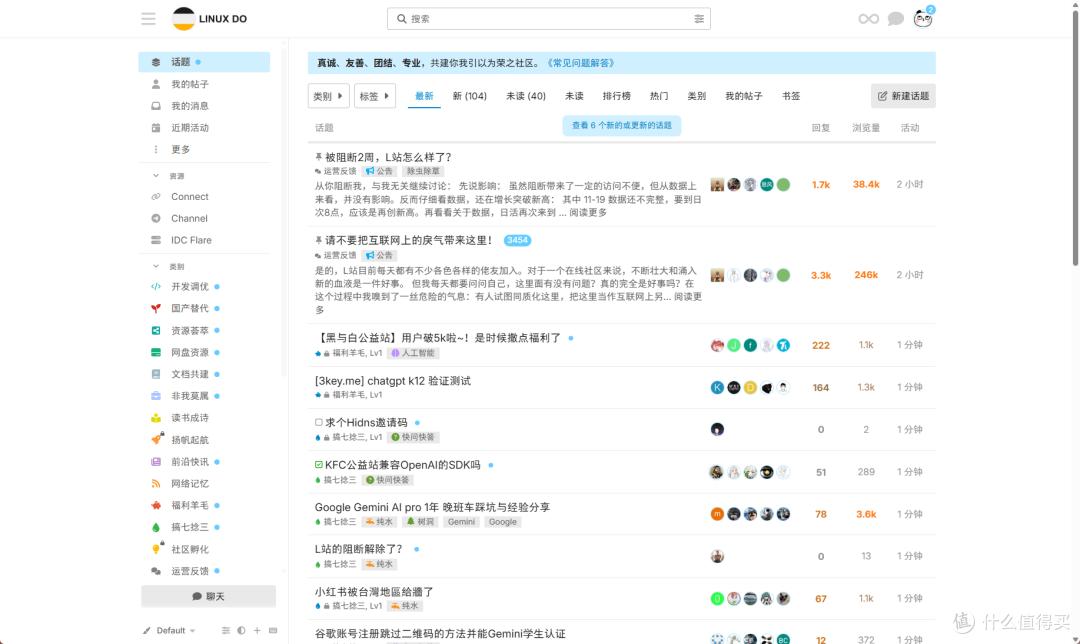Viewport: 1080px width, 644px height.
Task: Sort topics by 回复 column header
Action: point(820,127)
